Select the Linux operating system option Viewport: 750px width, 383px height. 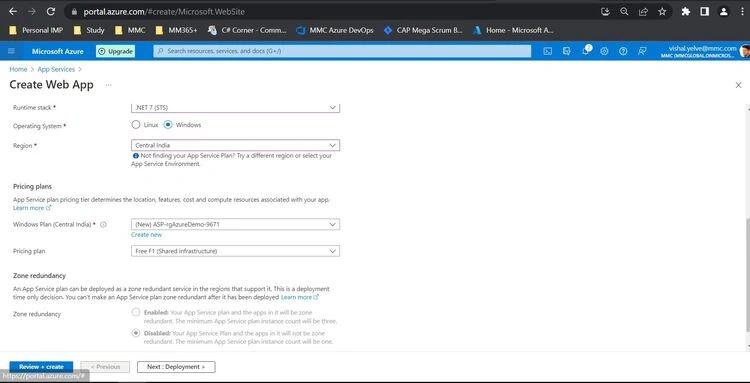click(136, 125)
